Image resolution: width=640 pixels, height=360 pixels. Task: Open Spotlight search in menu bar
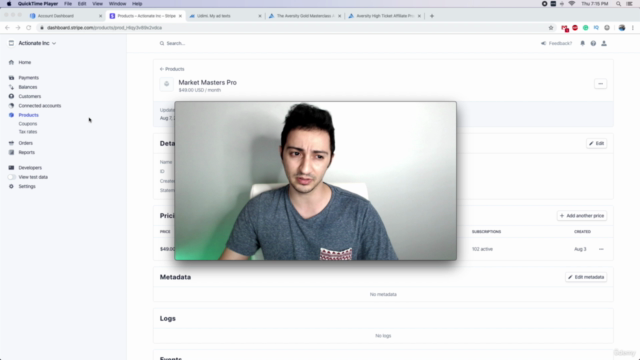coord(618,4)
